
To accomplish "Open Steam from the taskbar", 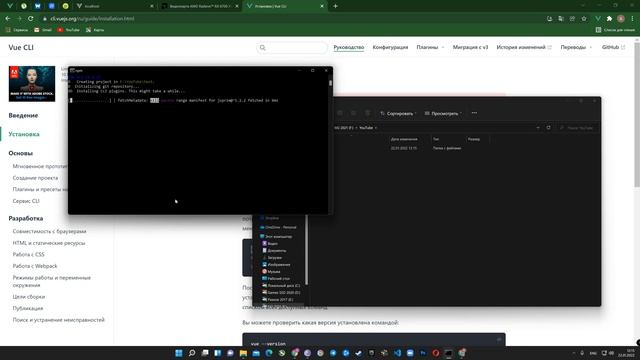I will pyautogui.click(x=358, y=353).
